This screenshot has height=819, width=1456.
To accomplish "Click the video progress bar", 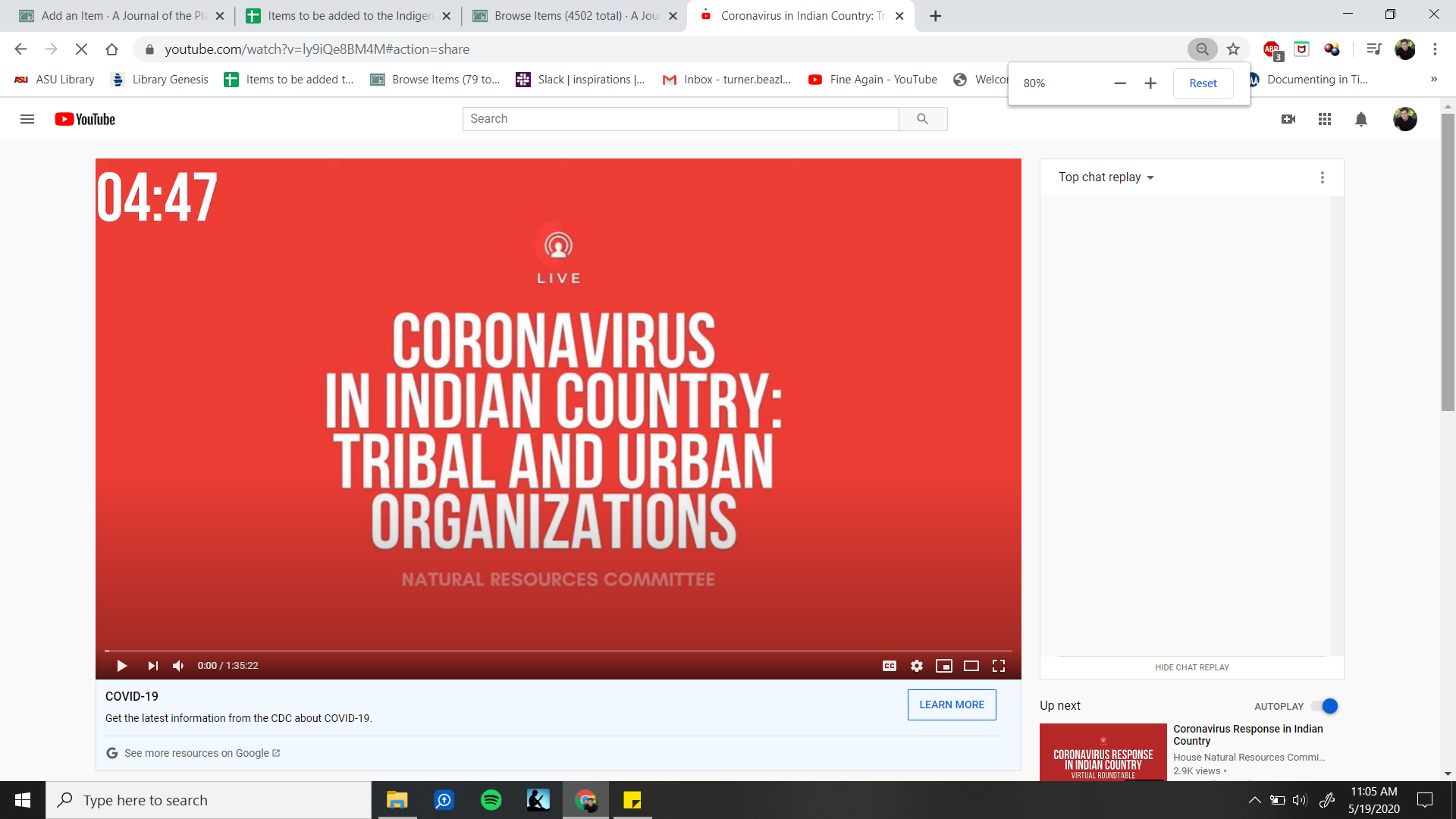I will click(558, 651).
